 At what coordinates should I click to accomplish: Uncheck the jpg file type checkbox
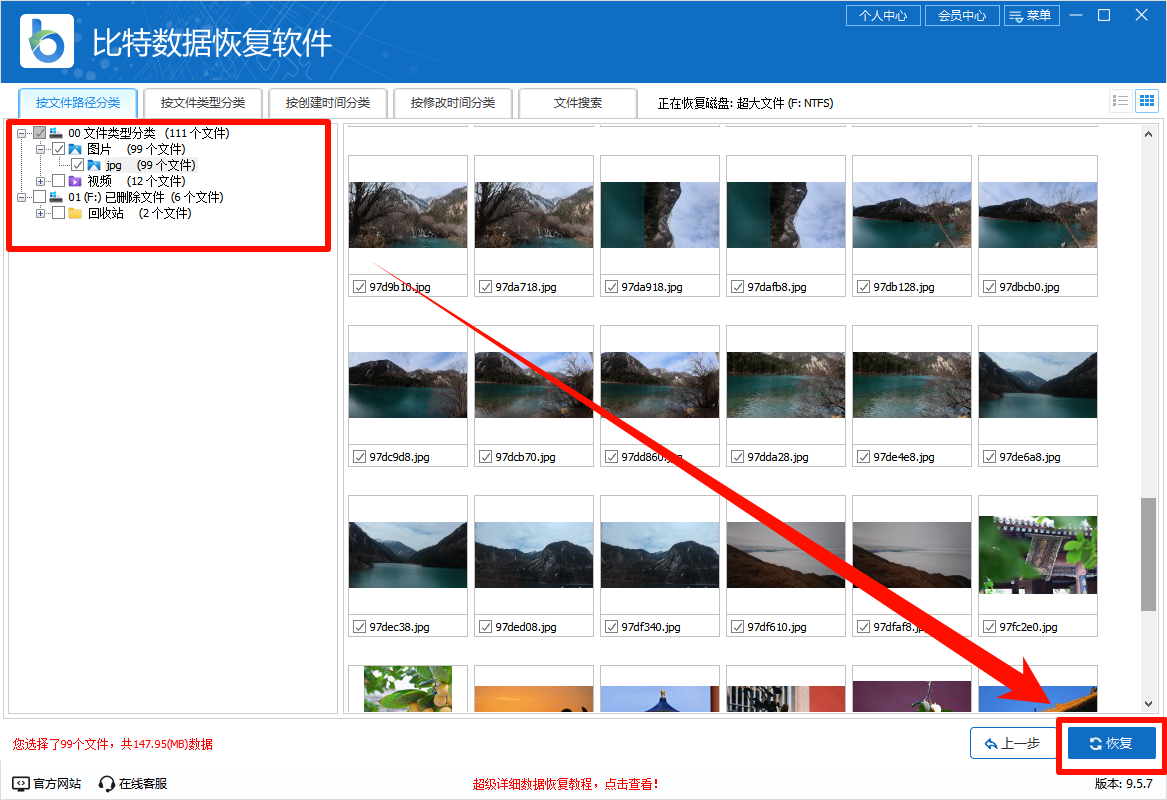[x=77, y=165]
